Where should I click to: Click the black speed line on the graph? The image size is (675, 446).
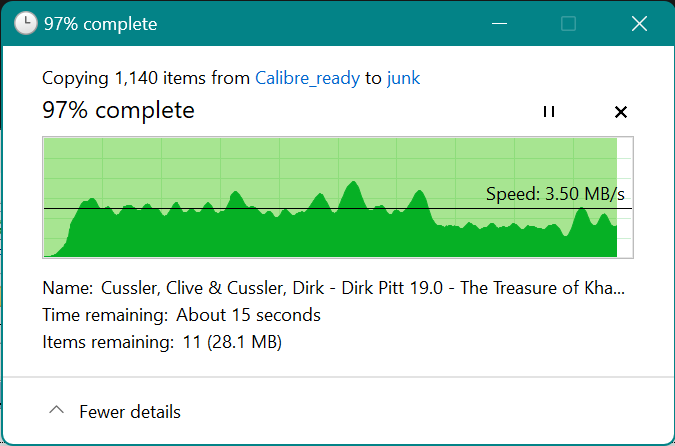point(250,208)
